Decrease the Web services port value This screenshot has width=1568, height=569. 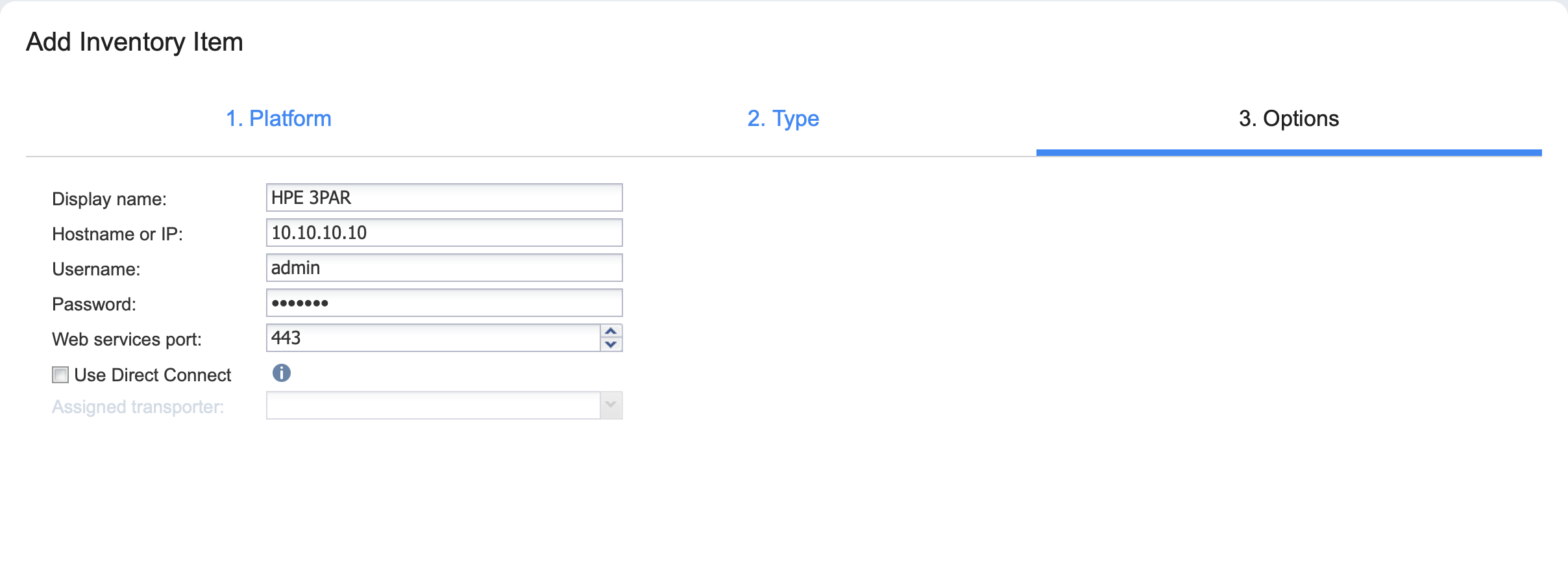[x=611, y=345]
